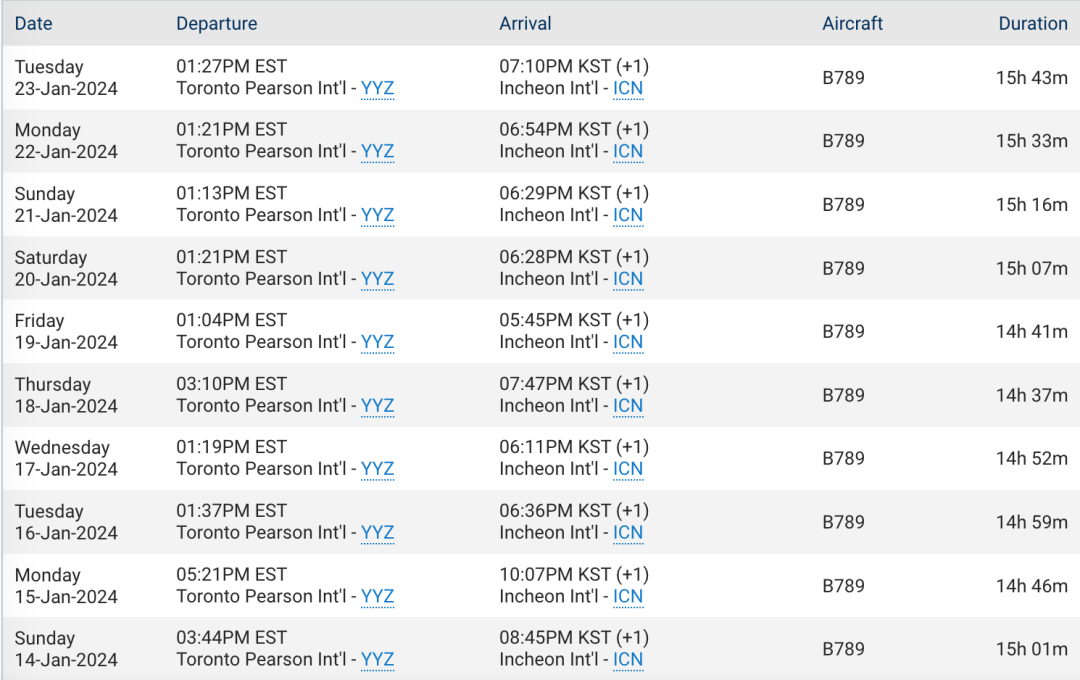
Task: Click YYZ airport link for 22-Jan-2024
Action: 377,151
